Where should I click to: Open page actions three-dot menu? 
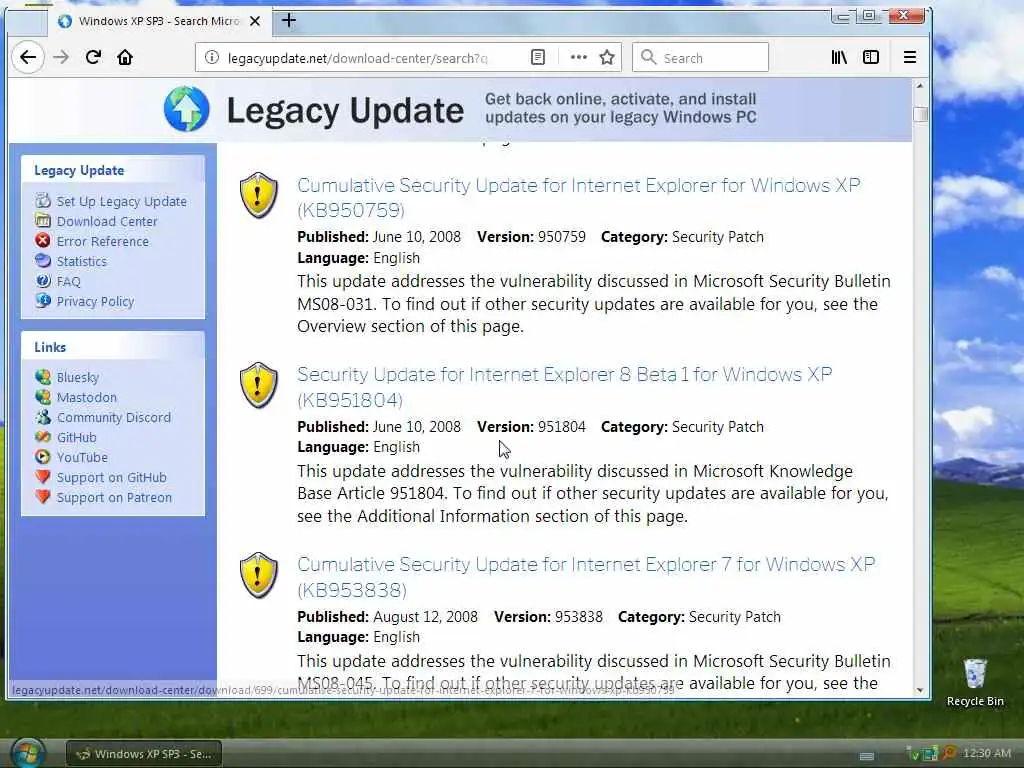click(579, 57)
